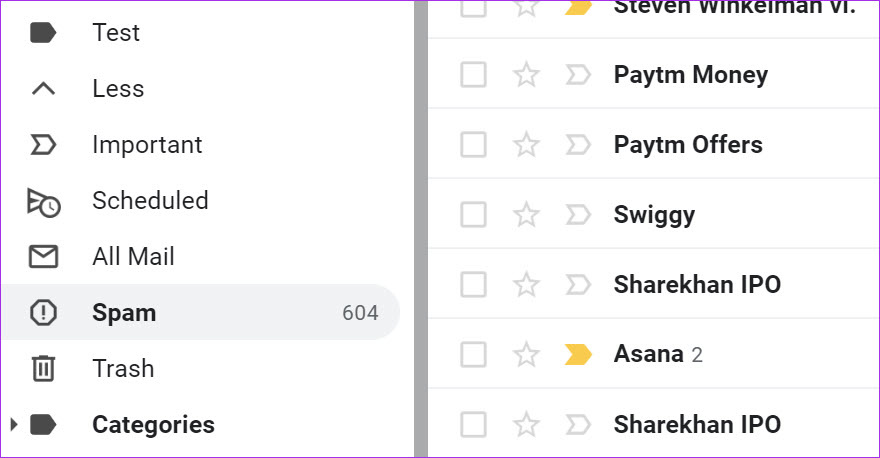Check the Asana email checkbox
The height and width of the screenshot is (458, 880).
(473, 354)
